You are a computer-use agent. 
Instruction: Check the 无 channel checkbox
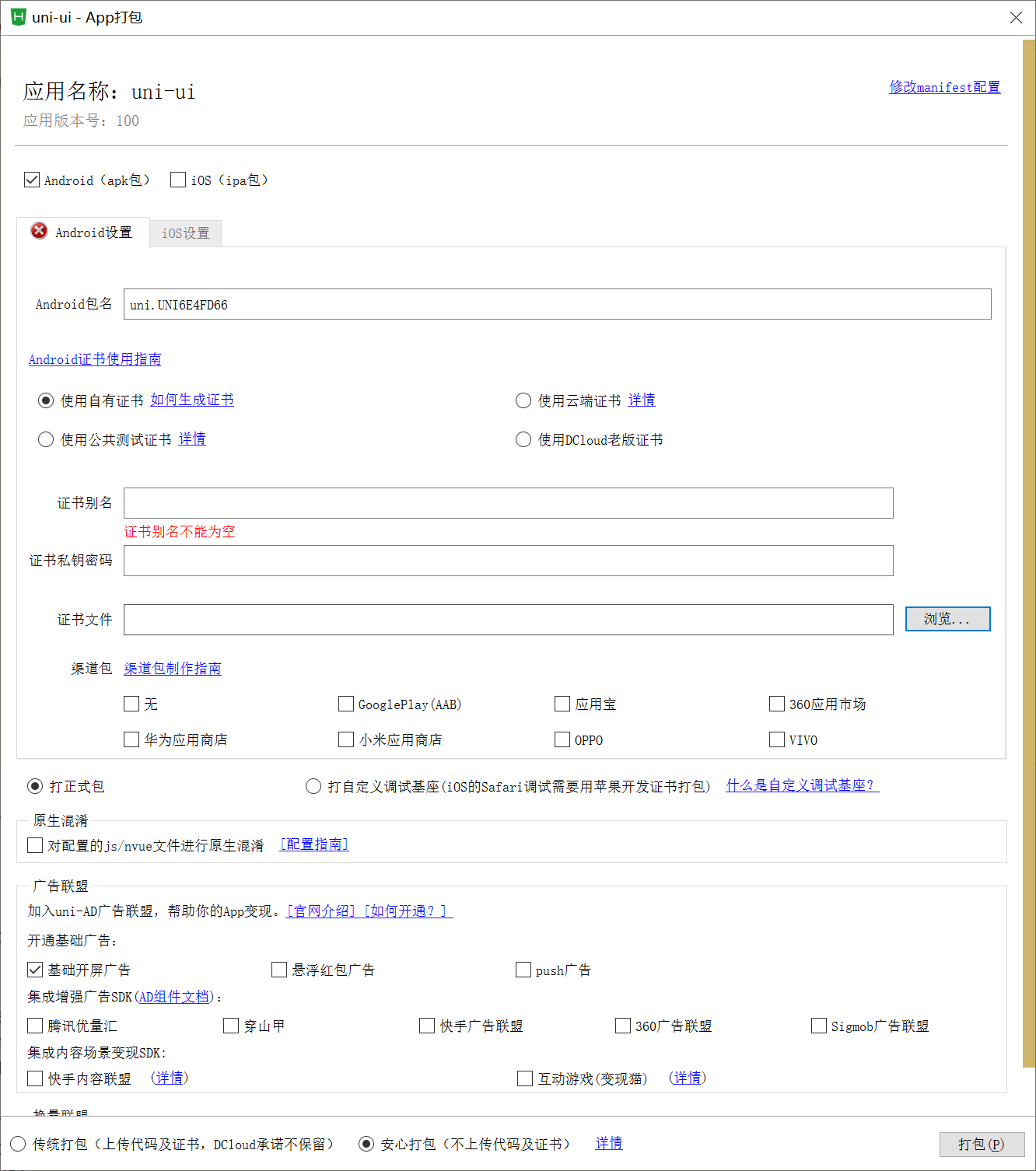pos(131,704)
